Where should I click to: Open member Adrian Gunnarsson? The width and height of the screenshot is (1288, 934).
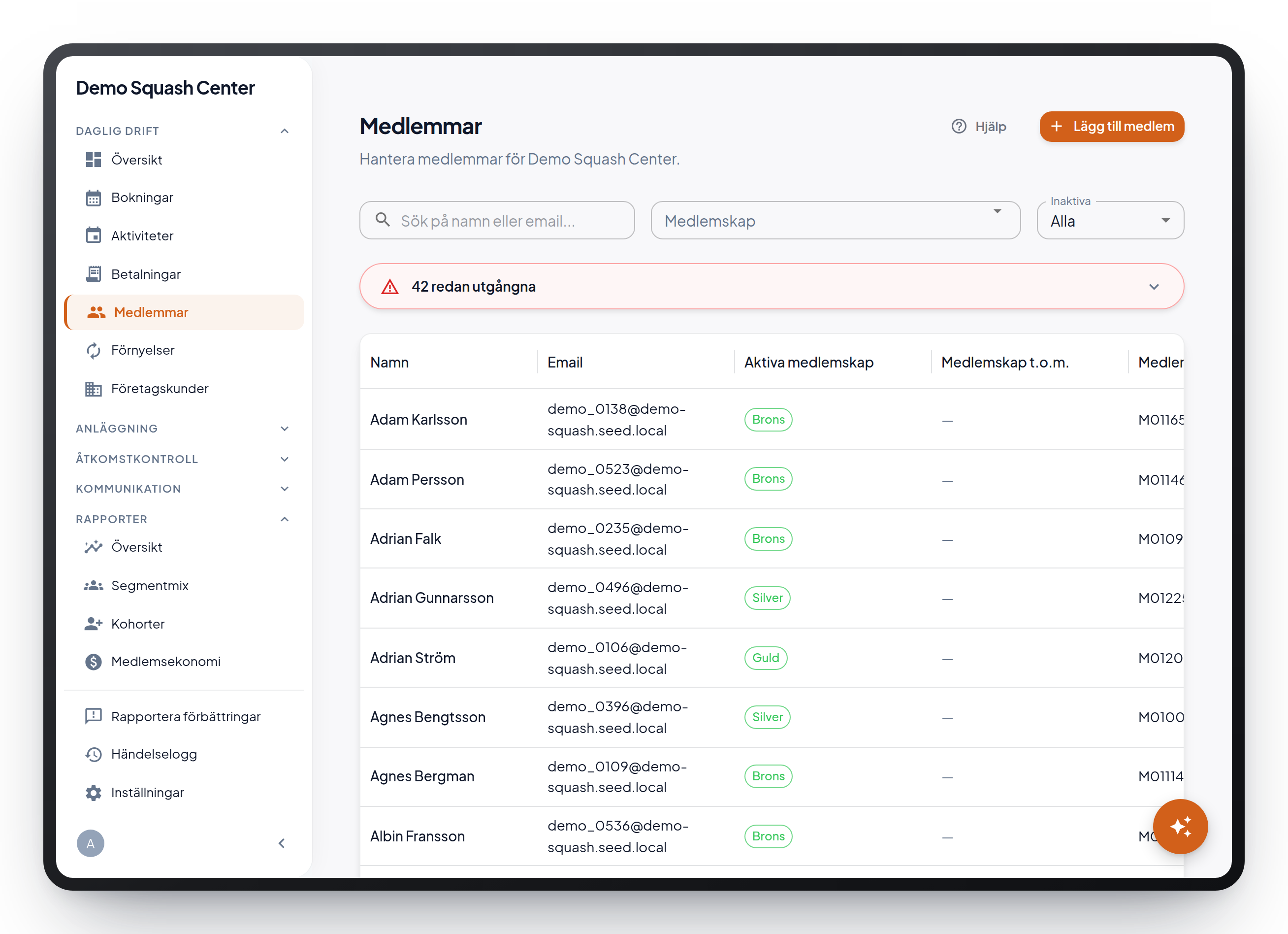point(432,598)
